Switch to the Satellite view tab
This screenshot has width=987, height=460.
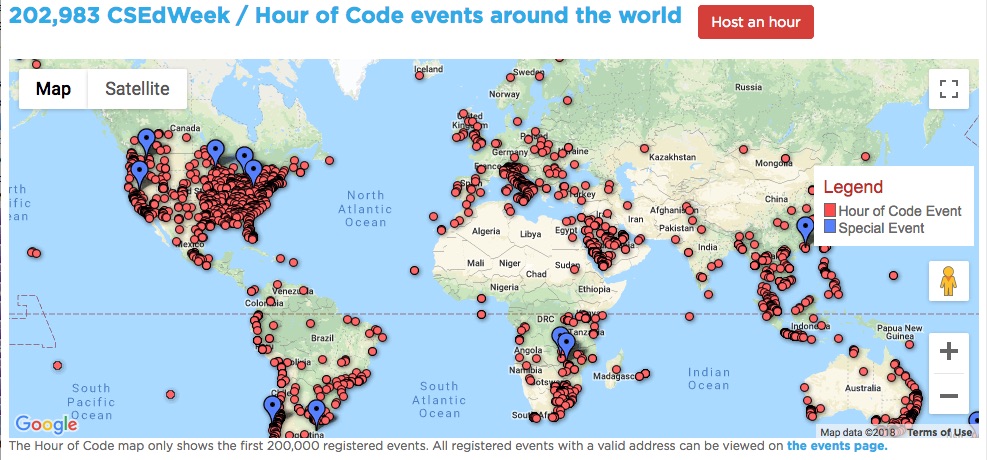click(x=137, y=89)
